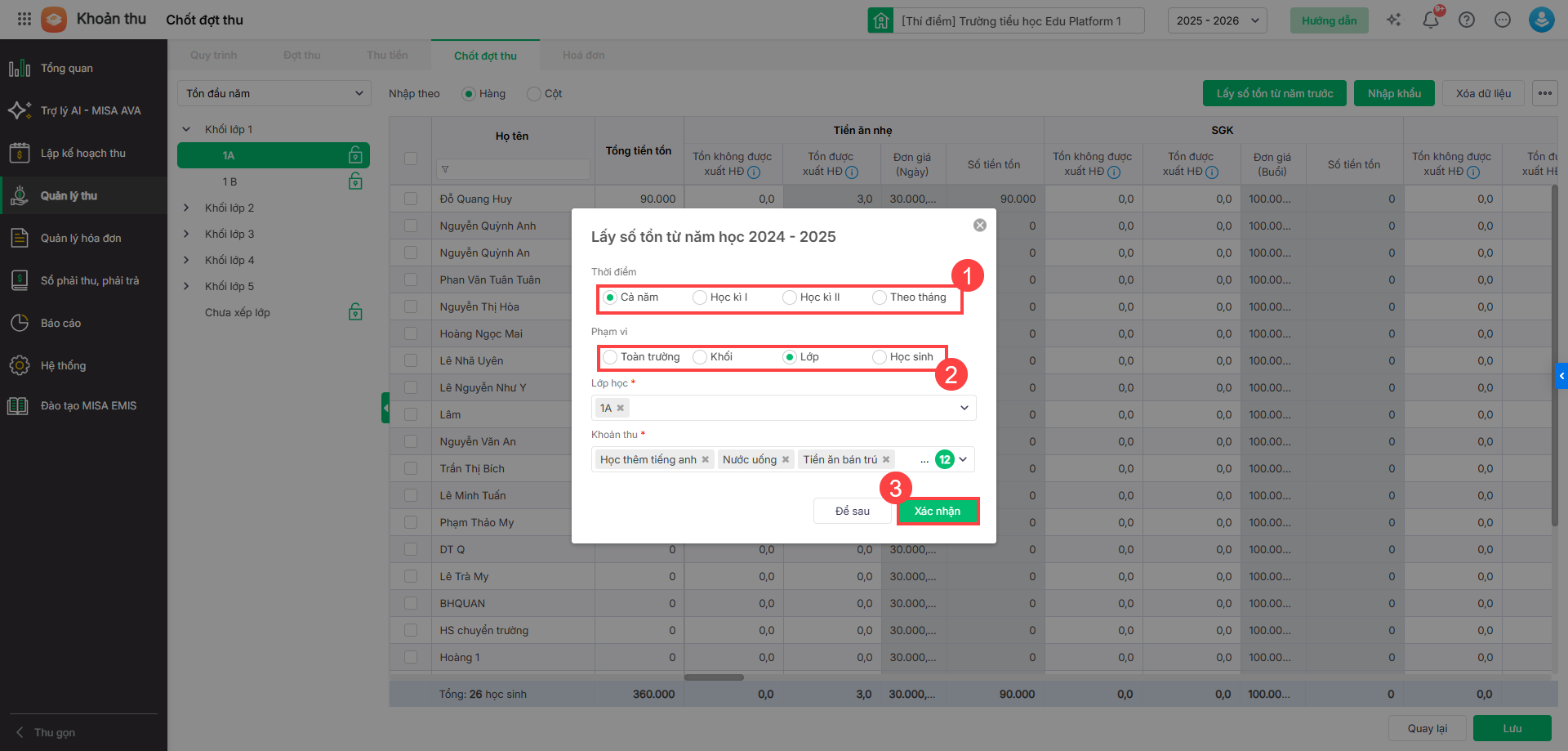The height and width of the screenshot is (751, 1568).
Task: Switch to the Thu tiền tab
Action: click(387, 56)
